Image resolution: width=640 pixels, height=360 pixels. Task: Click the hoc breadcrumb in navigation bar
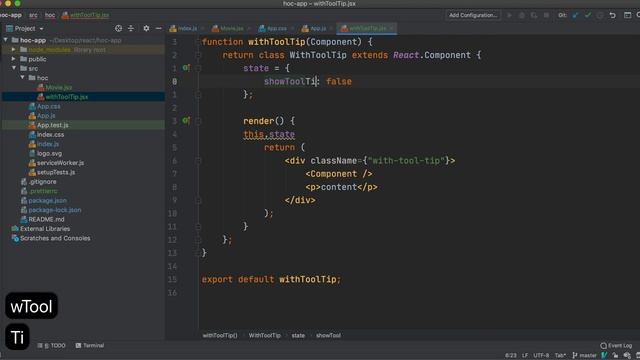[50, 15]
